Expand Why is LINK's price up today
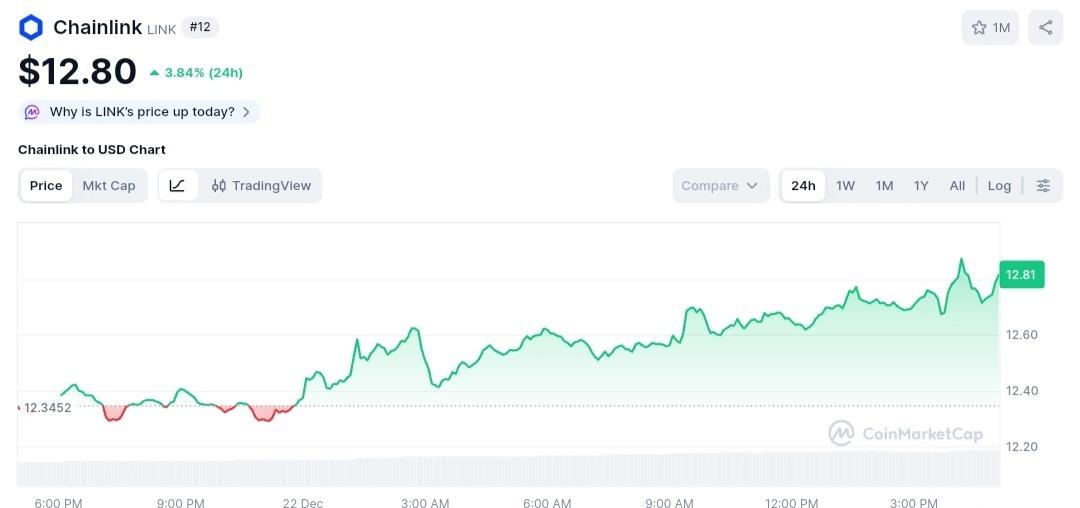1080x508 pixels. tap(142, 112)
